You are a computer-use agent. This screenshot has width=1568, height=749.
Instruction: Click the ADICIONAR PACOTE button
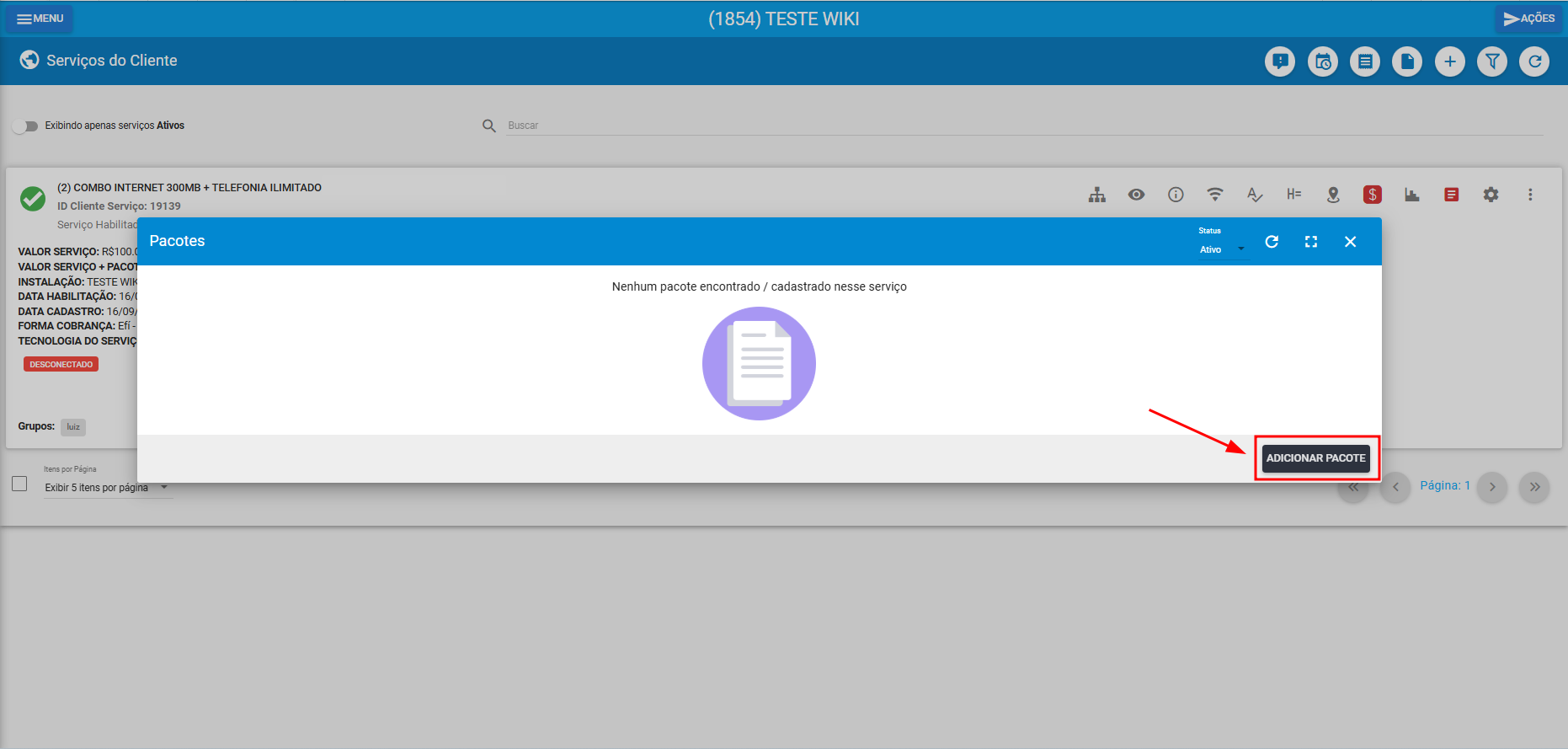(1315, 458)
